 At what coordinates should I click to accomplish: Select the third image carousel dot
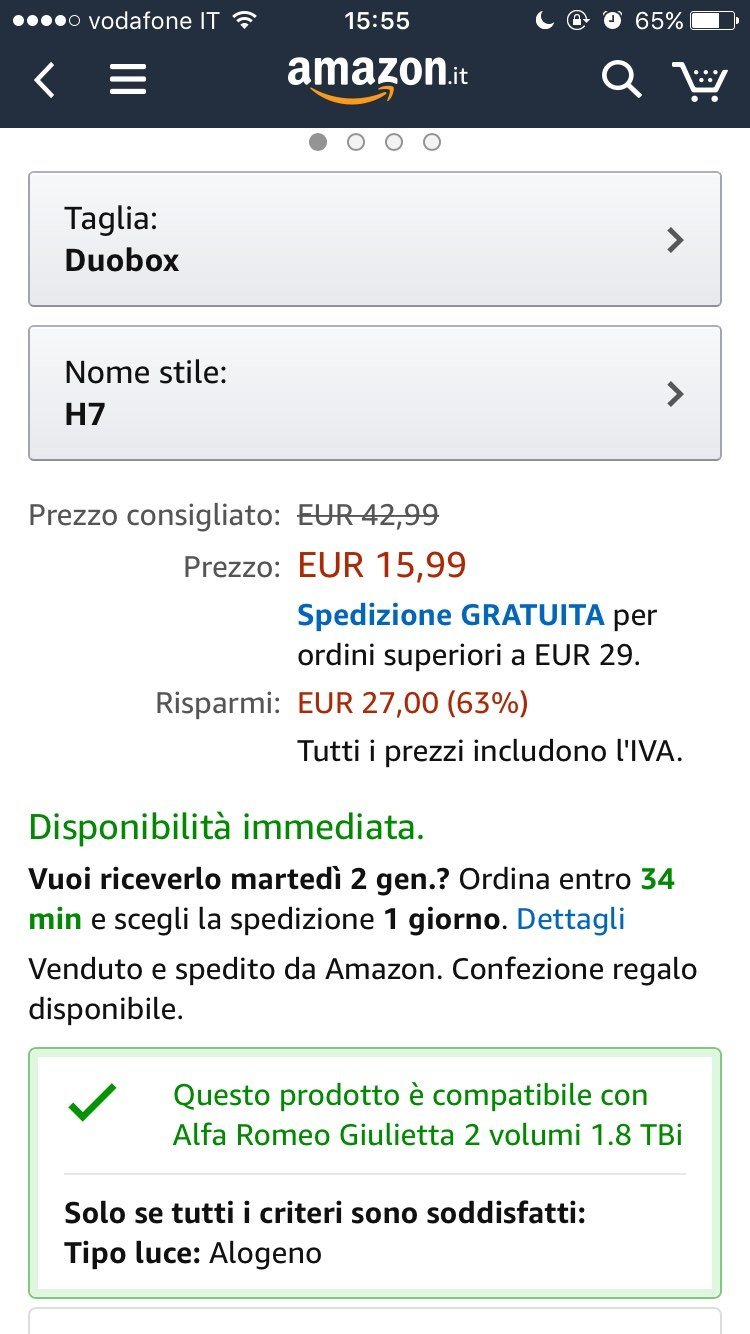click(394, 142)
